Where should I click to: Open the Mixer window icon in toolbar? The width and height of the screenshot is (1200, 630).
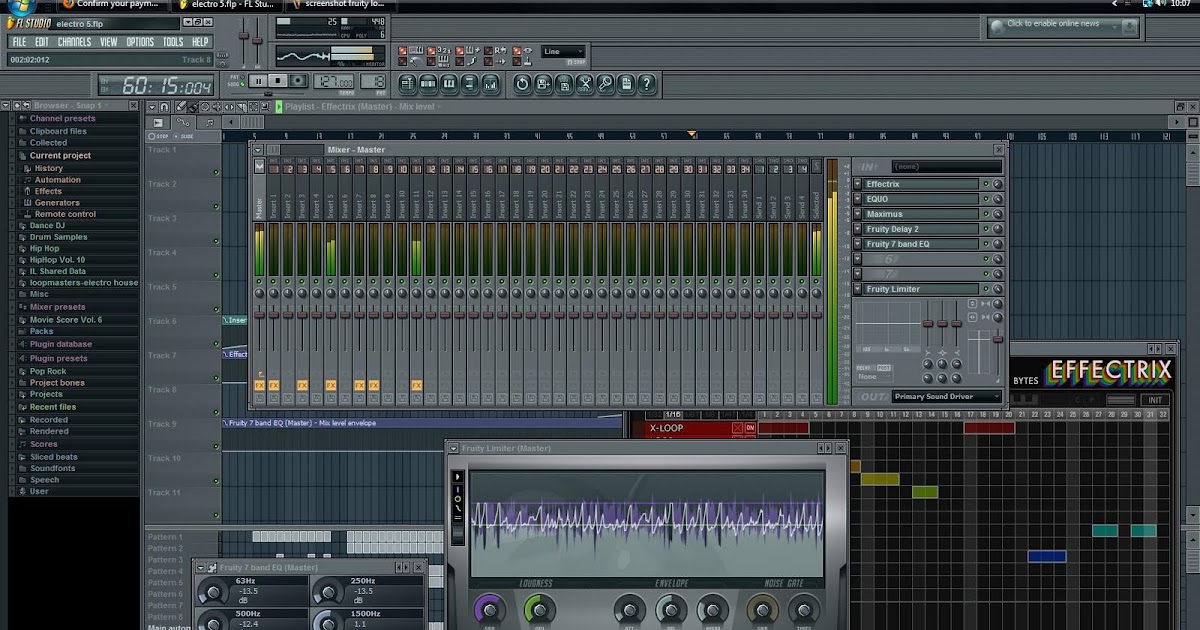491,84
